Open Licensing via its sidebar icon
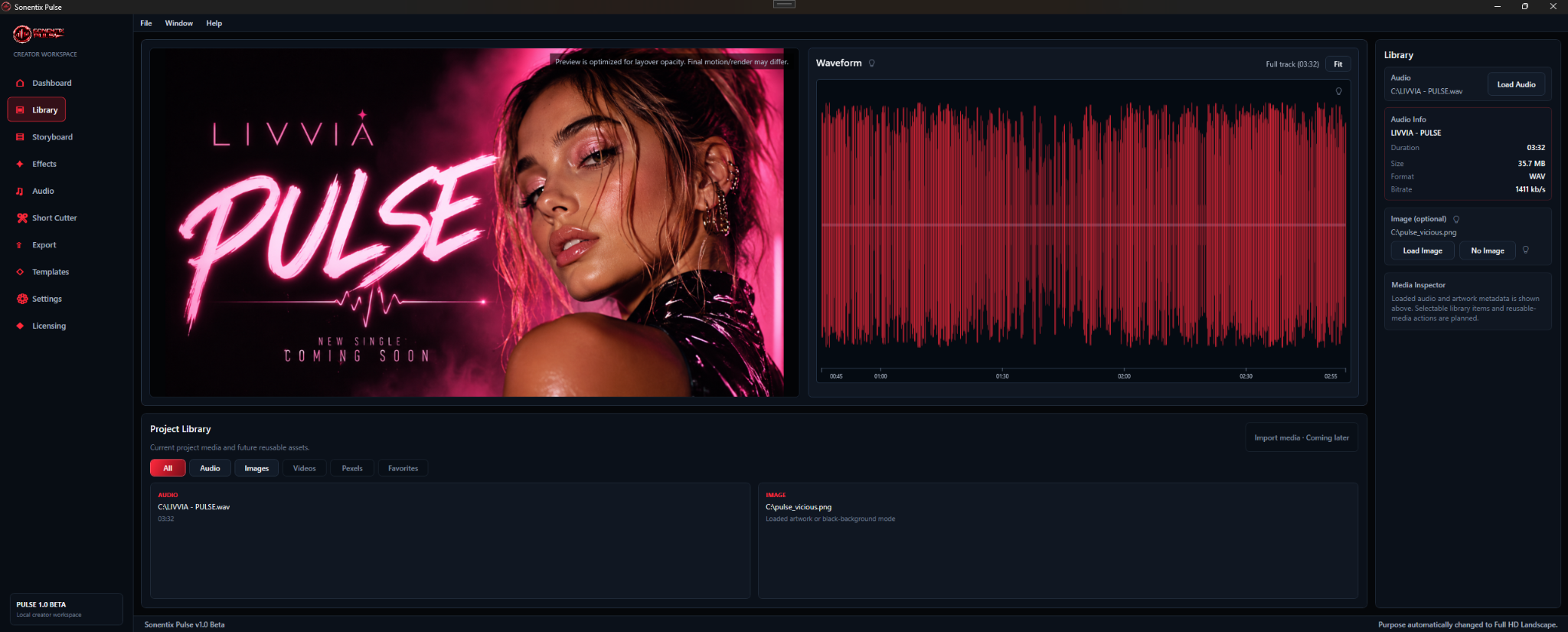The image size is (1568, 632). click(x=20, y=326)
